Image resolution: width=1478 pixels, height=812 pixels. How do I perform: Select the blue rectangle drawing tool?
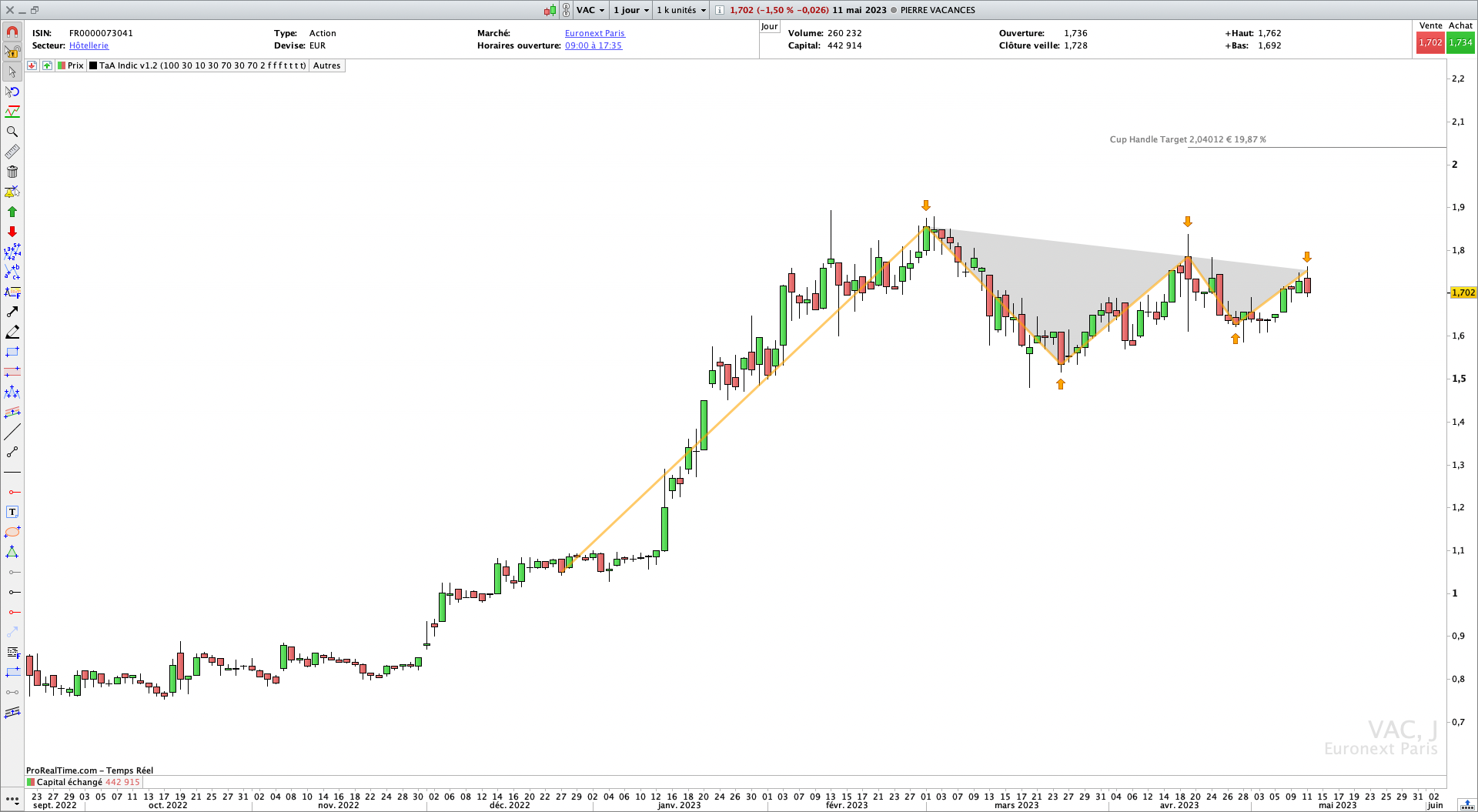click(x=12, y=352)
